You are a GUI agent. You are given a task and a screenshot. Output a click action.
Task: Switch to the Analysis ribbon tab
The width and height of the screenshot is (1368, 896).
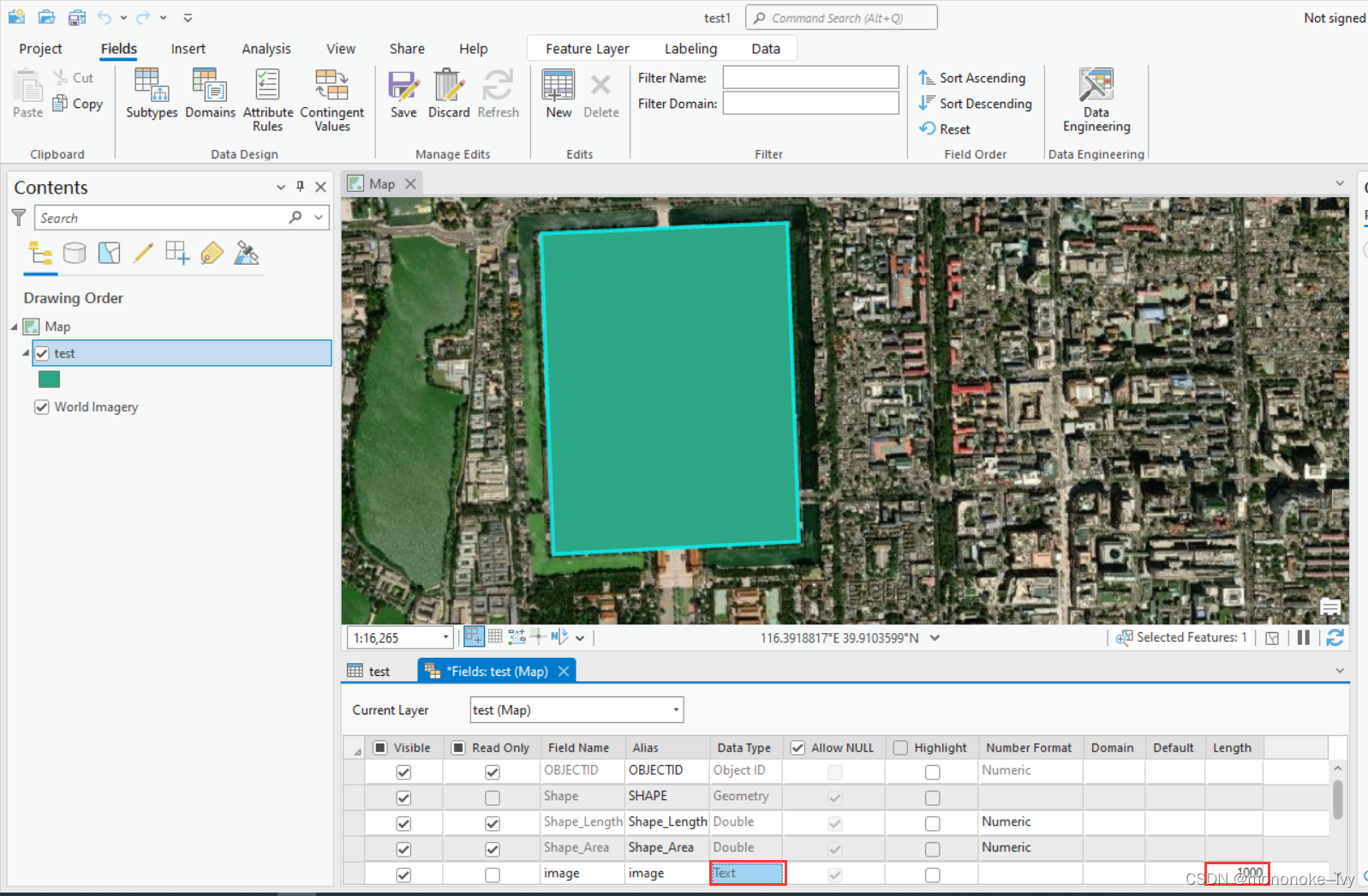tap(266, 49)
